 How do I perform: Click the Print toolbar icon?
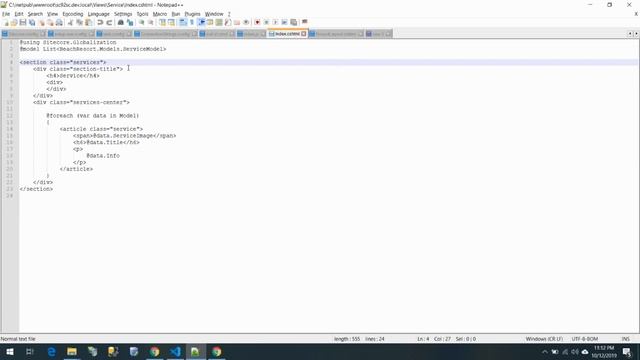(59, 22)
